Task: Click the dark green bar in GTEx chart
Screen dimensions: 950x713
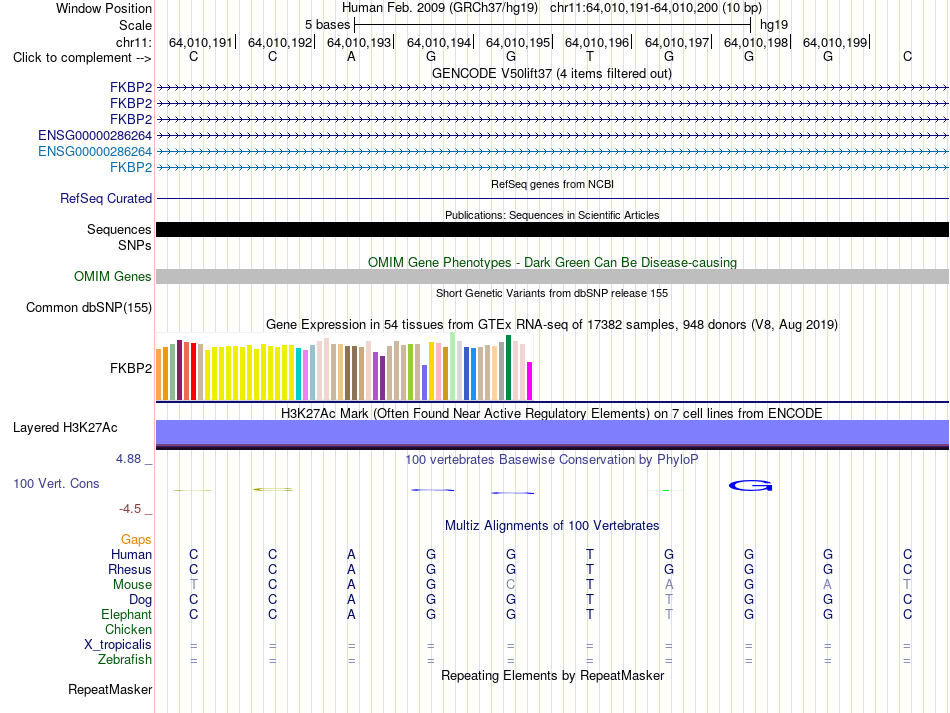Action: (x=509, y=367)
